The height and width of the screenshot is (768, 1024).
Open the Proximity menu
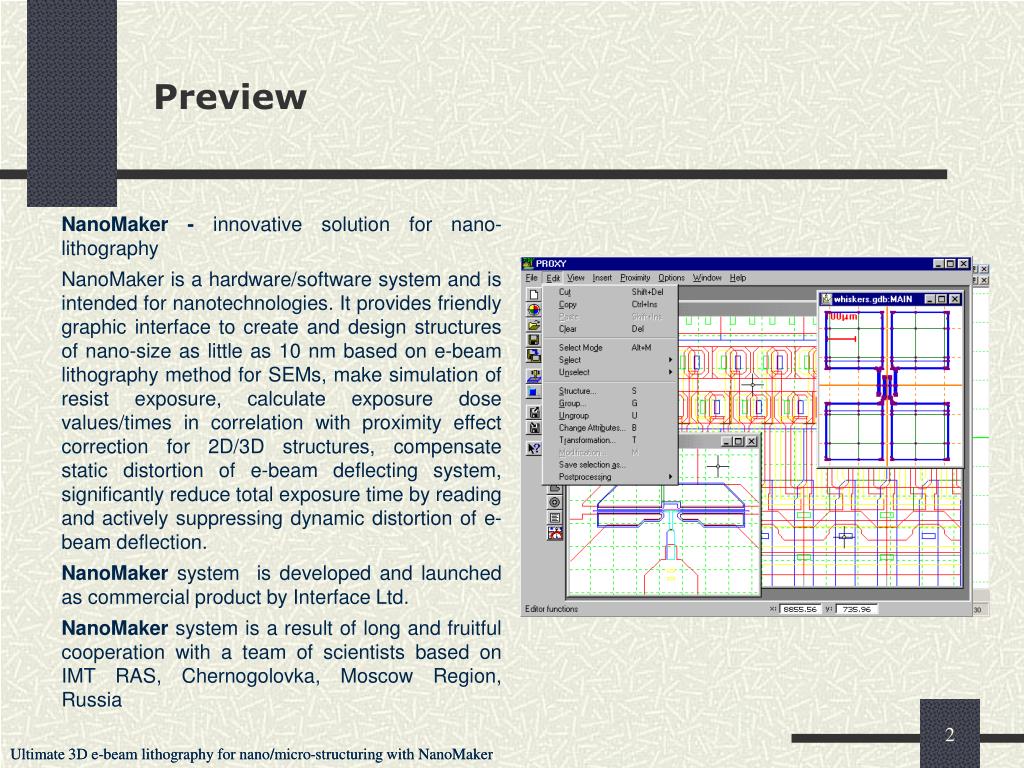pos(635,278)
